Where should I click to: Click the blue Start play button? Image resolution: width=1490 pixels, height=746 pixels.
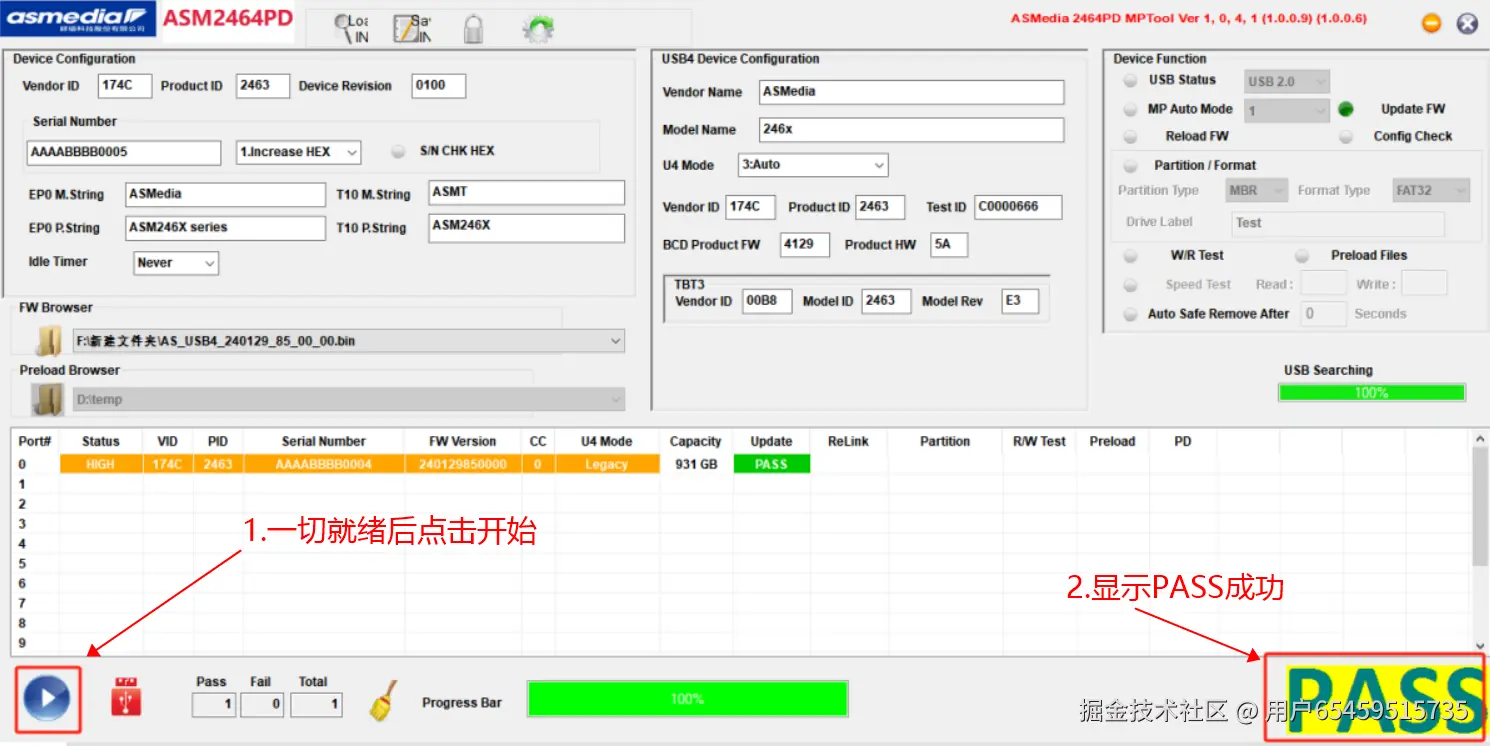coord(47,699)
